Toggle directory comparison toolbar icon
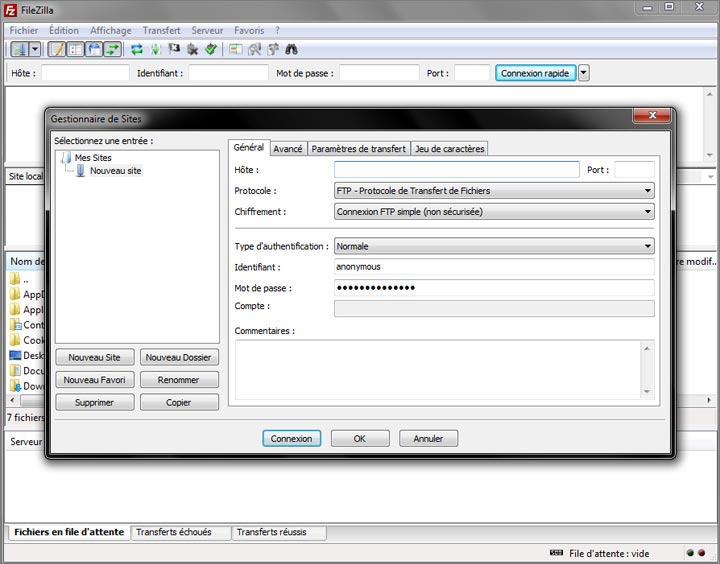 254,49
